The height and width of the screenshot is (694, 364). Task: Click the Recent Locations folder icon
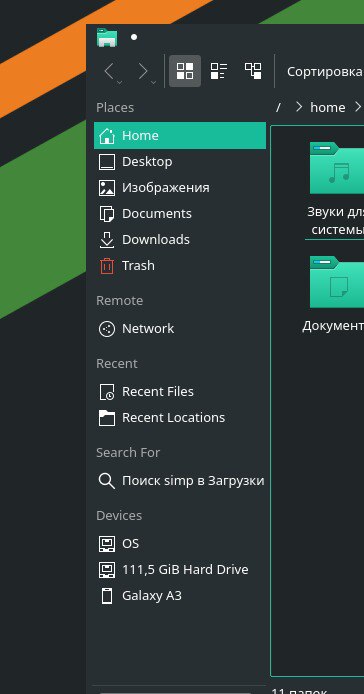107,418
